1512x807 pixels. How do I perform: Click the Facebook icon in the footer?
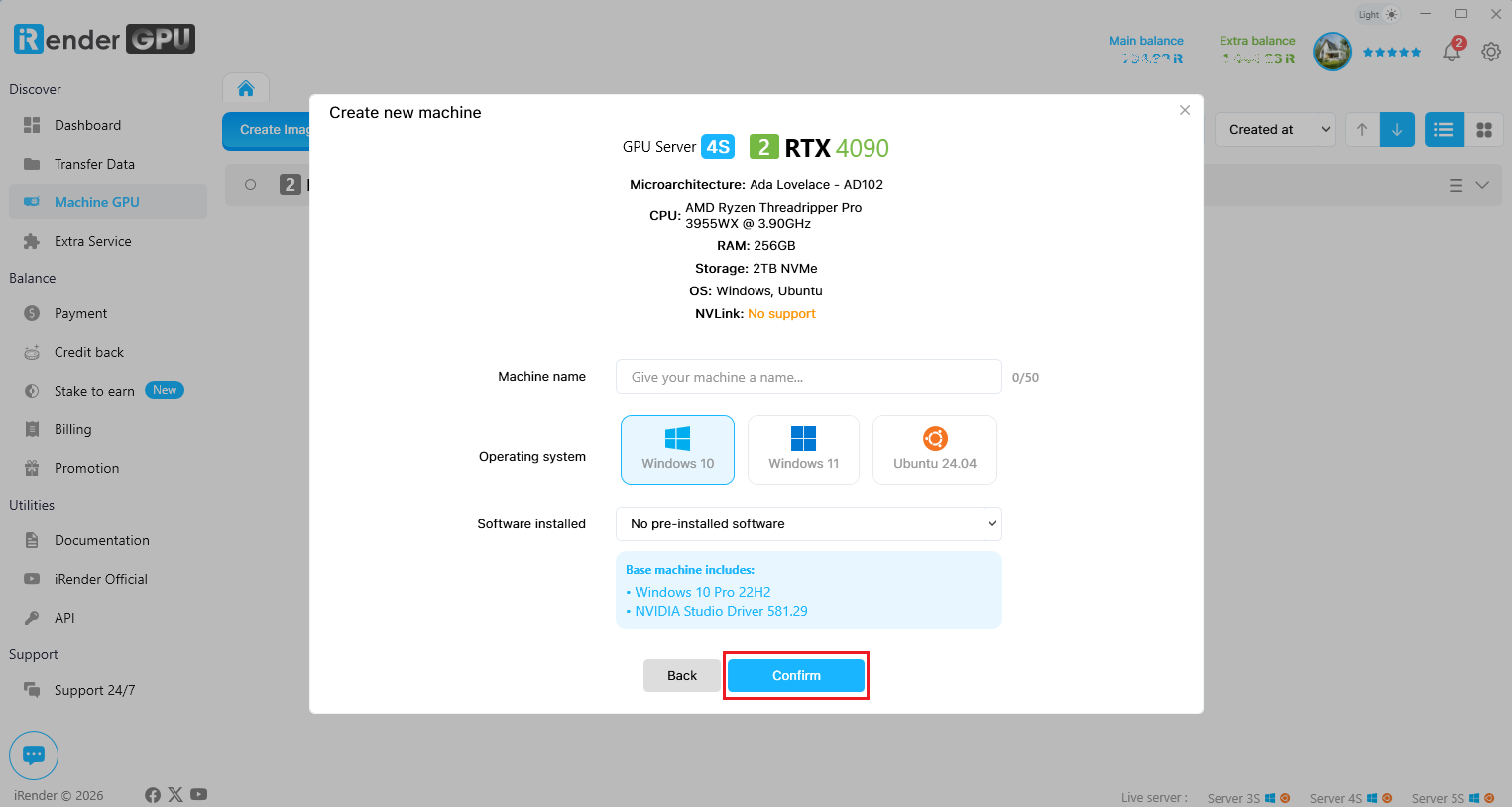tap(153, 795)
